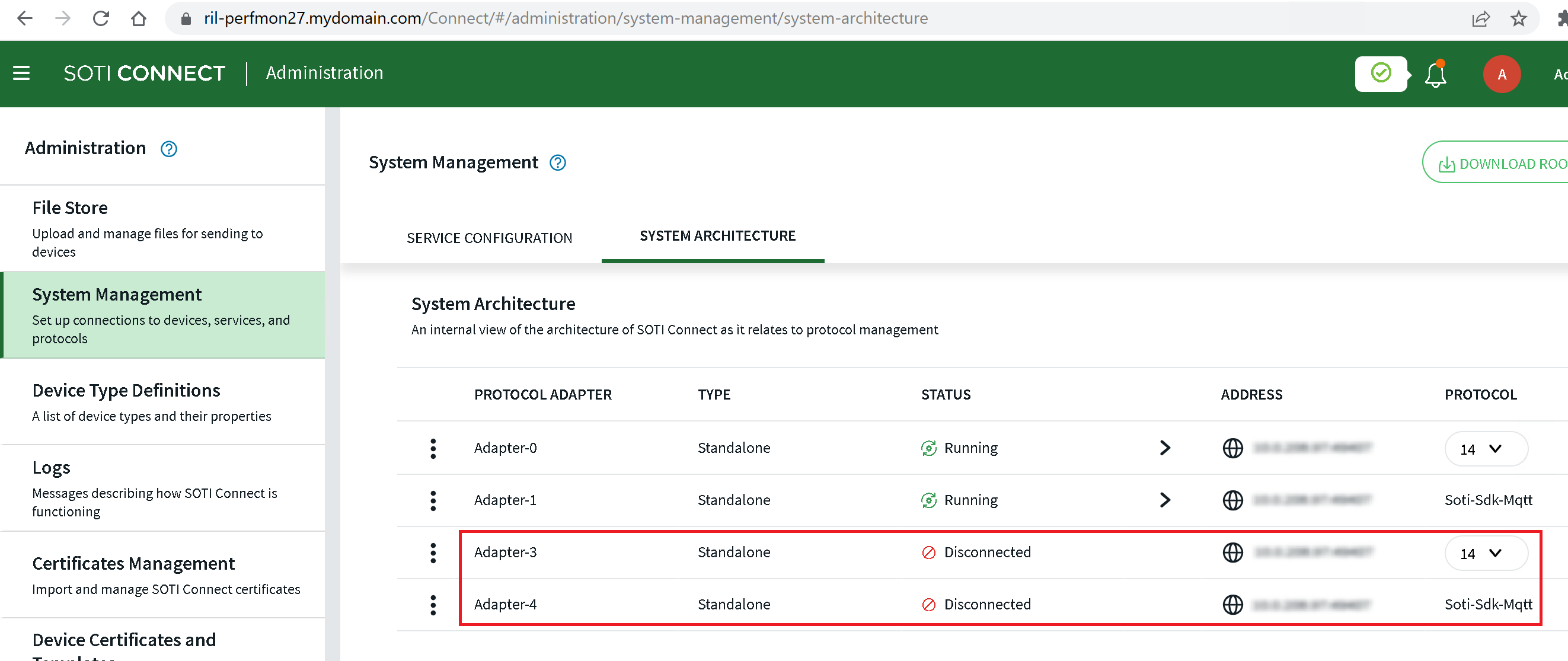Share this page via share icon
This screenshot has width=1568, height=661.
pos(1480,19)
